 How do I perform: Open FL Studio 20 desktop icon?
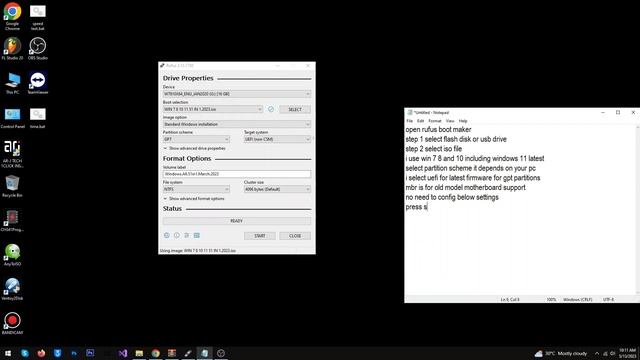click(x=12, y=49)
